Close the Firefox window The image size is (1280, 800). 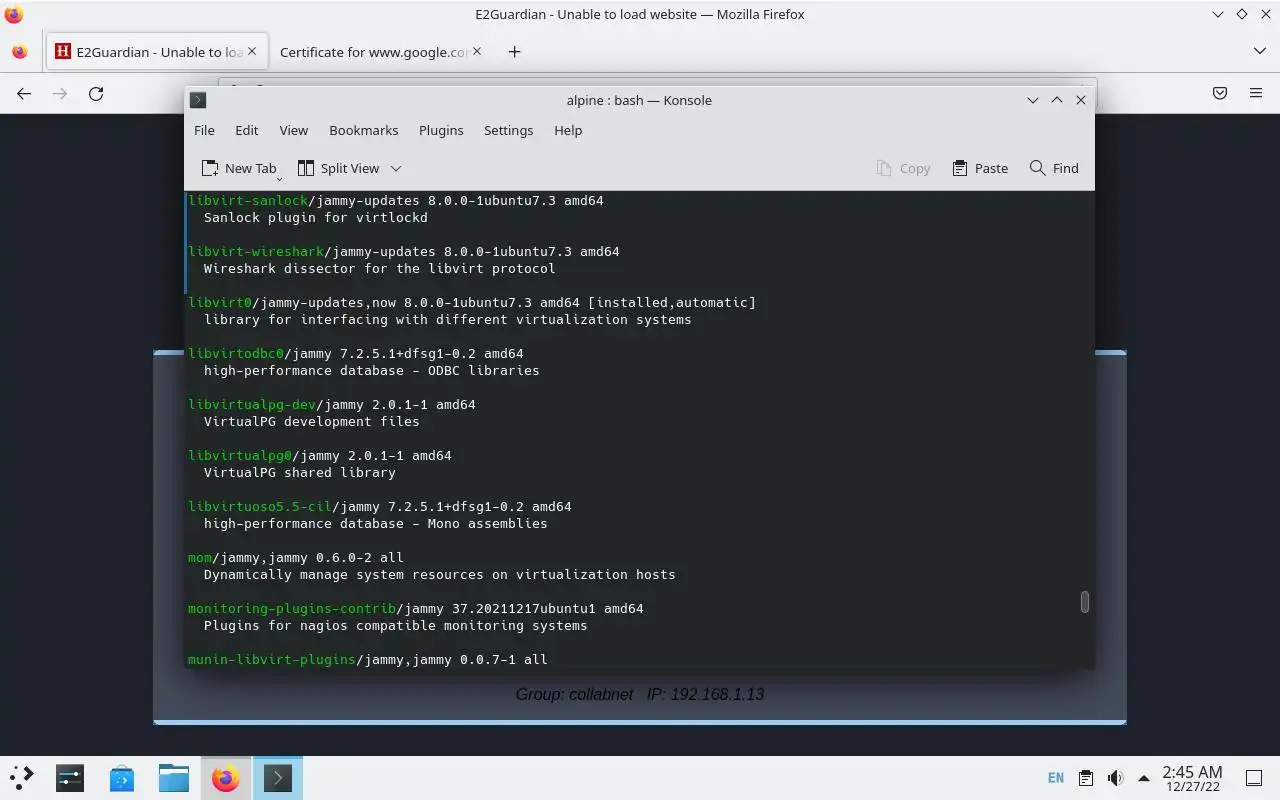pyautogui.click(x=1265, y=14)
